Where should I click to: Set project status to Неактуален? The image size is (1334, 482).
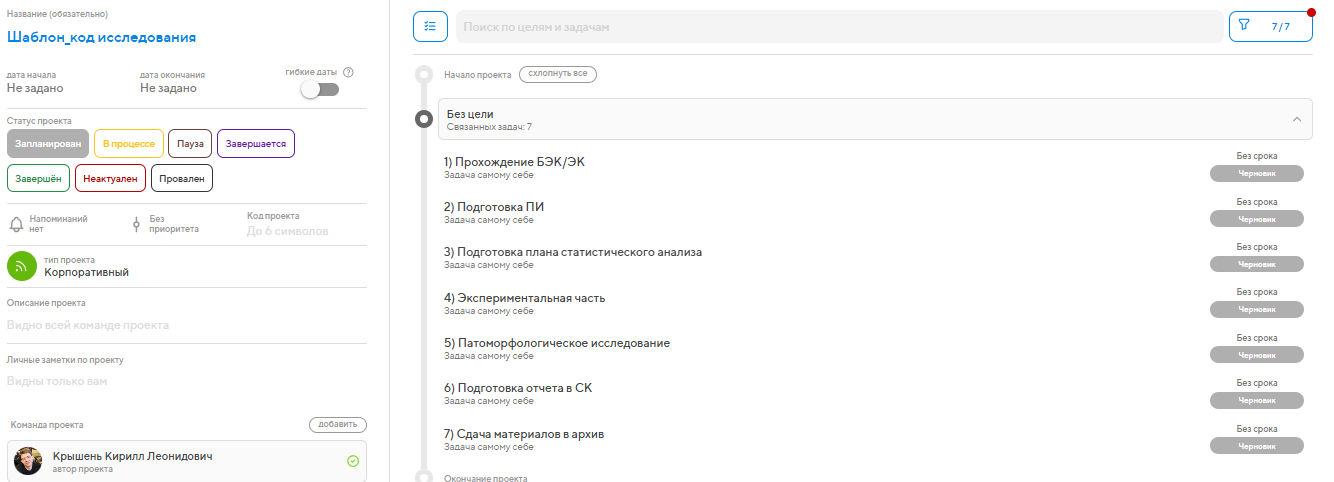pos(110,178)
